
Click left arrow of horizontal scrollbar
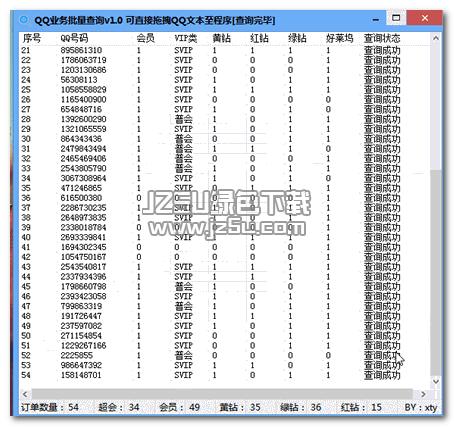tap(25, 394)
